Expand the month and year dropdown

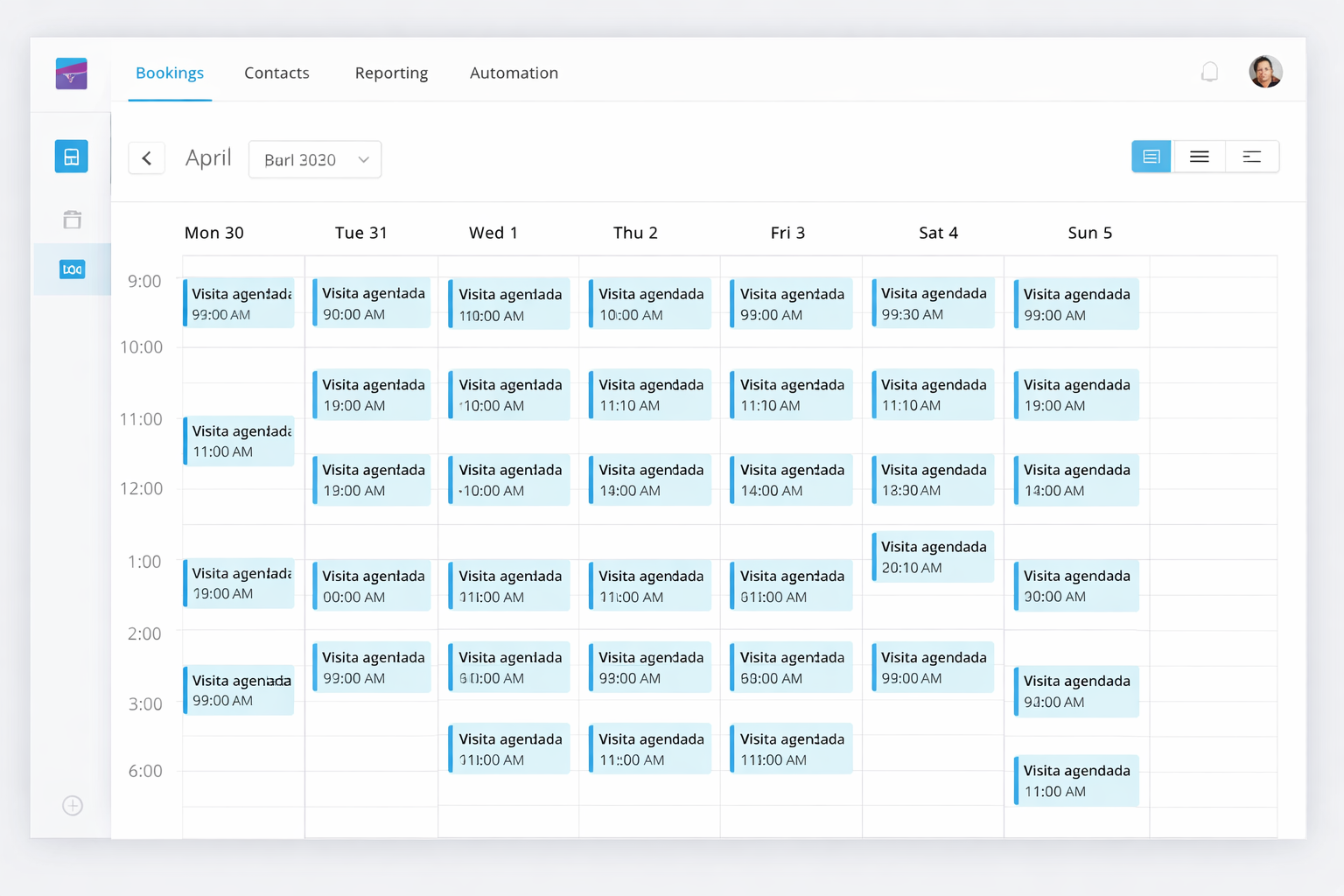315,159
